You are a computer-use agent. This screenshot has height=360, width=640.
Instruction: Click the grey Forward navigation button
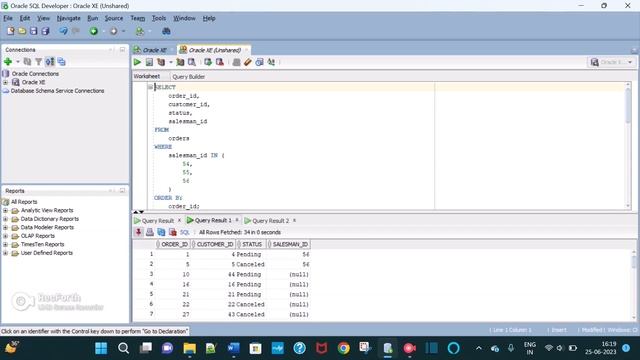click(x=113, y=31)
